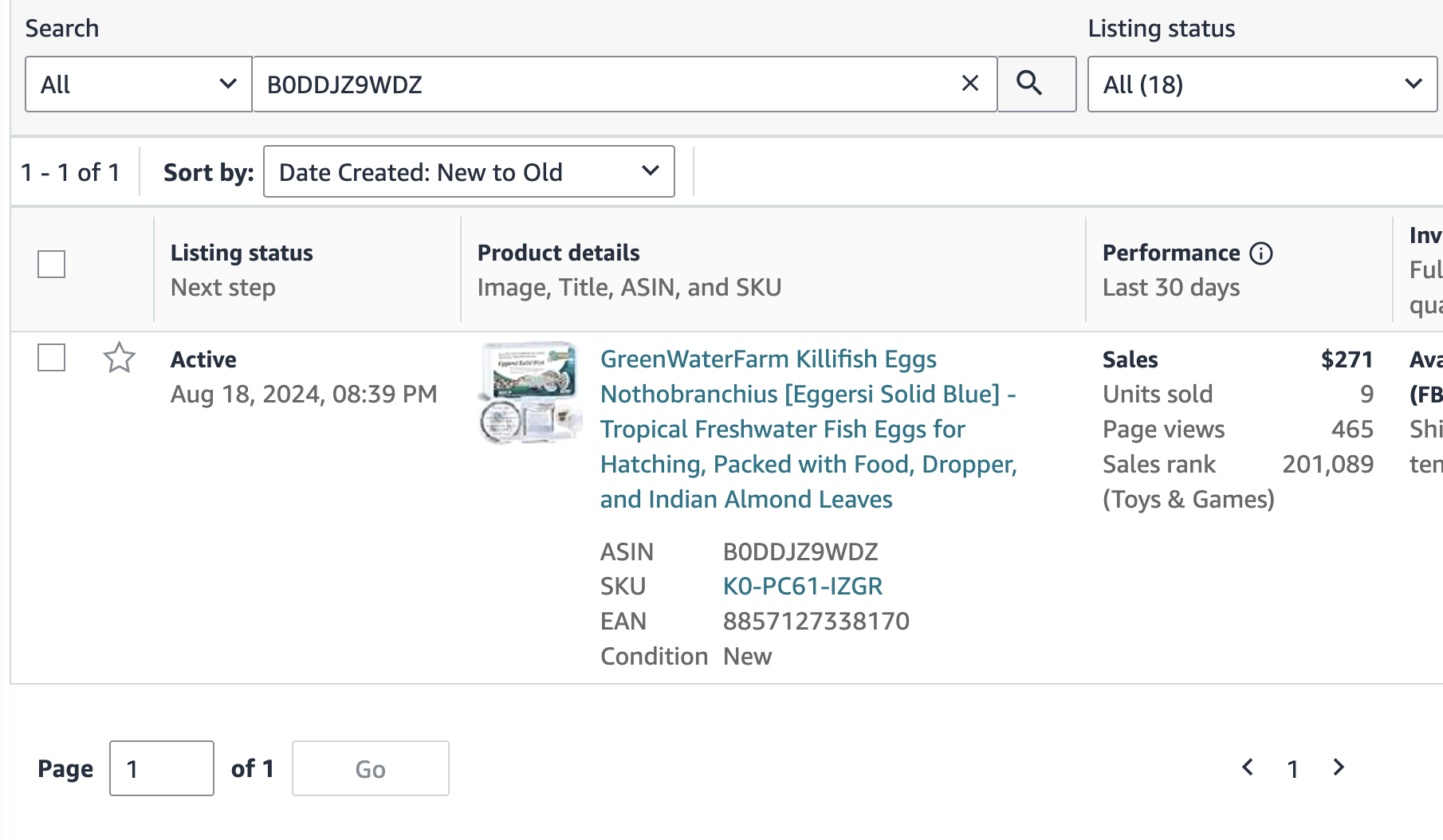Click the Sales rank value 201,089
The image size is (1443, 840).
pos(1327,464)
